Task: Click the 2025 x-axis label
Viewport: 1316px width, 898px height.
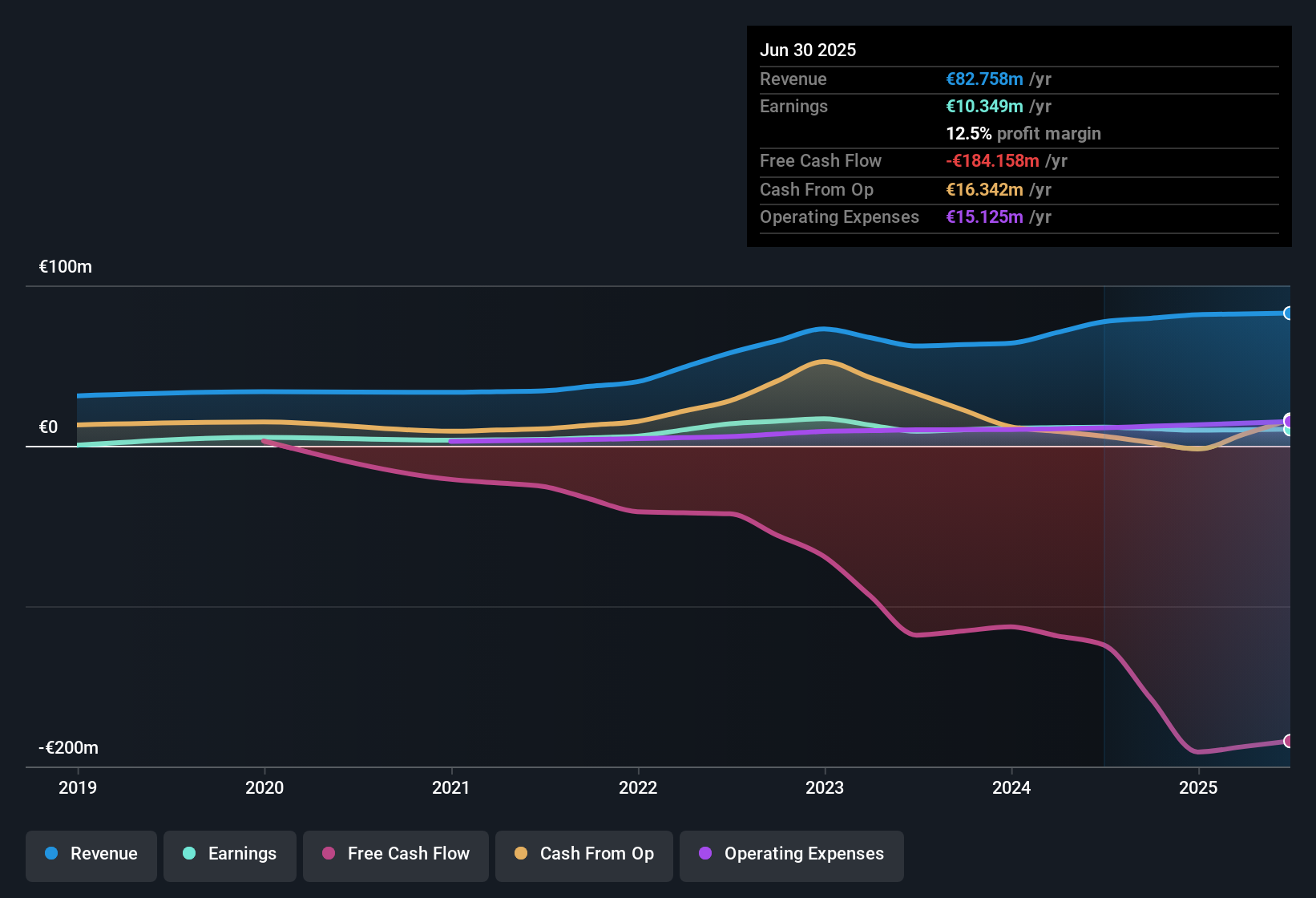Action: tap(1198, 787)
